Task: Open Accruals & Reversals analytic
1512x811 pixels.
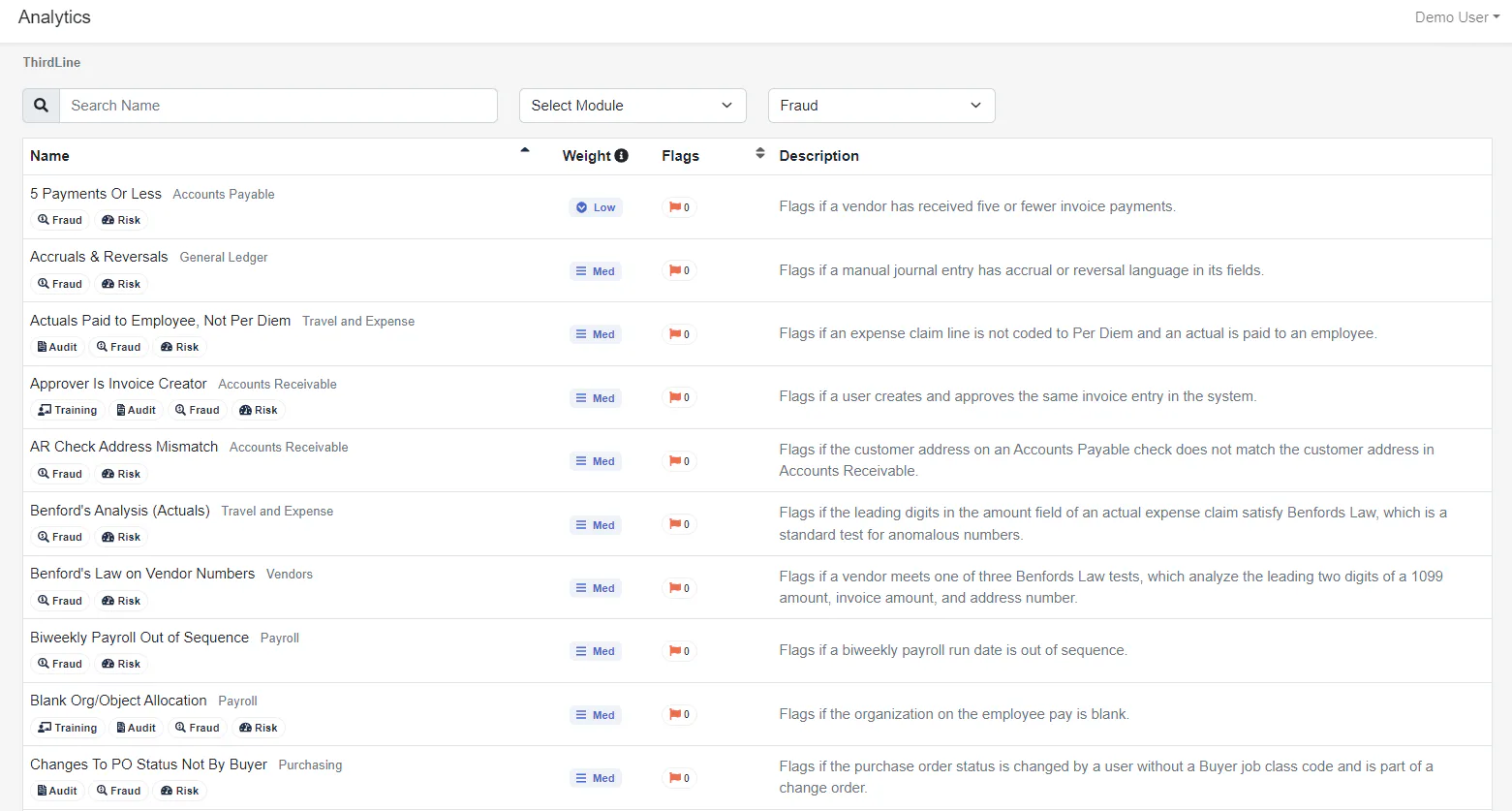Action: coord(99,257)
